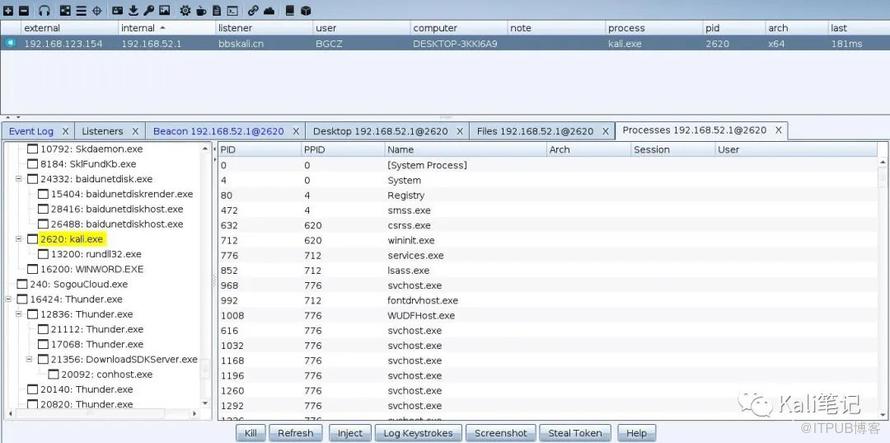Click the payload generator gear icon

pyautogui.click(x=184, y=11)
